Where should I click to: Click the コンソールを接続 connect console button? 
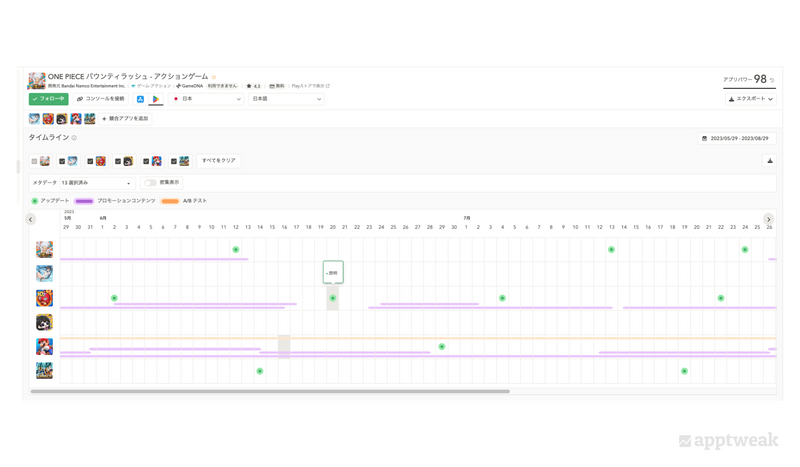(101, 99)
